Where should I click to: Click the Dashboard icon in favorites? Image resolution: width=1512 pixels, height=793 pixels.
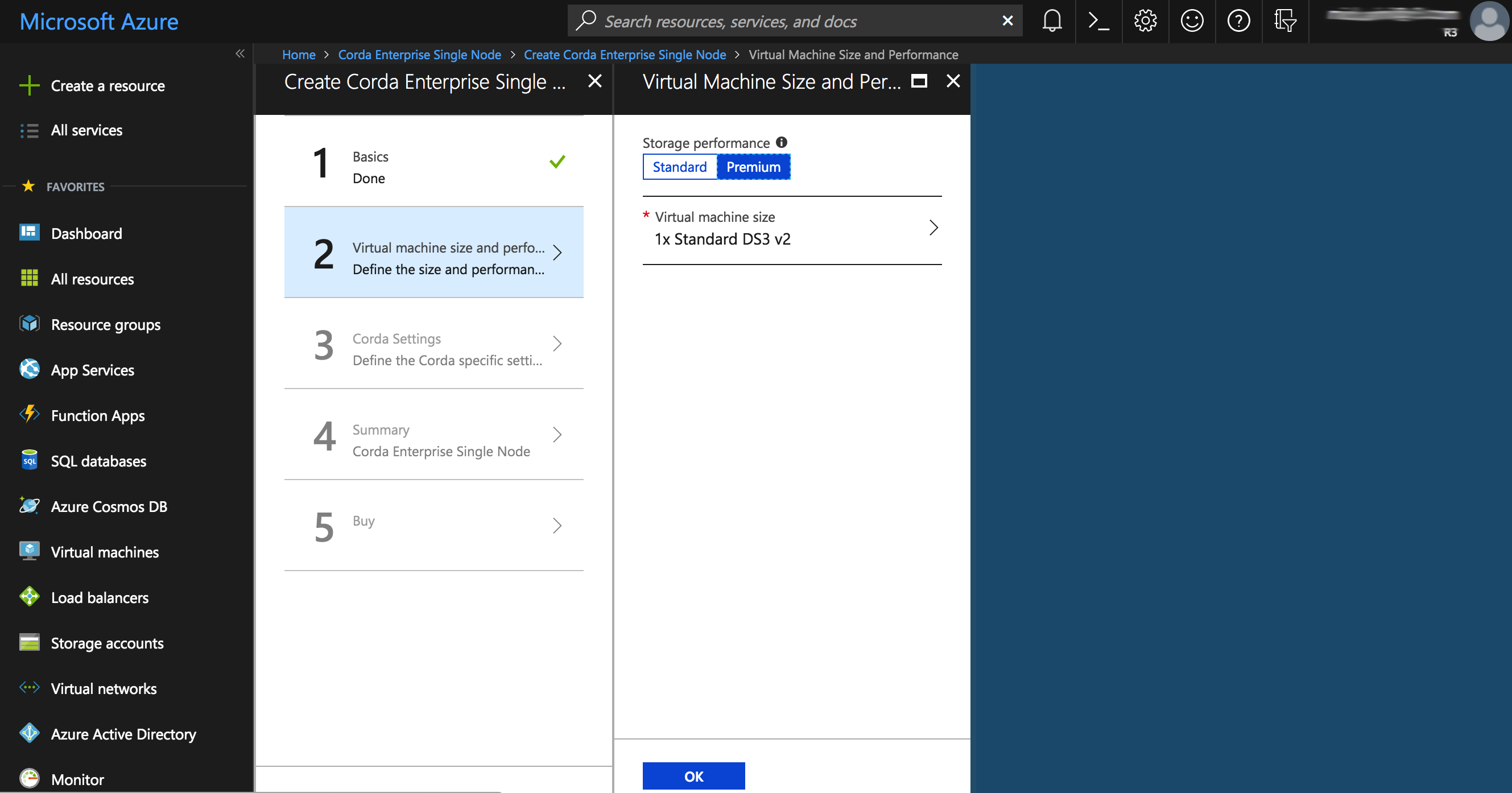[x=30, y=233]
